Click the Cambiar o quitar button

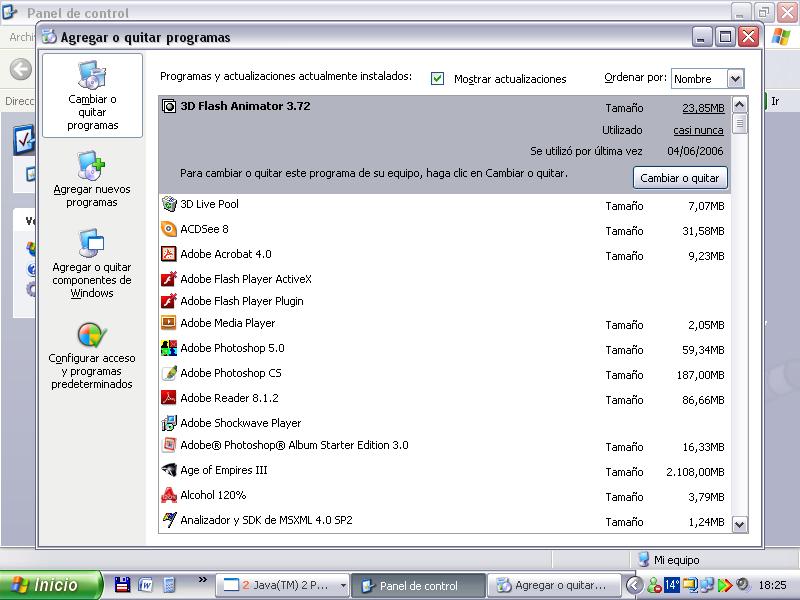click(680, 178)
